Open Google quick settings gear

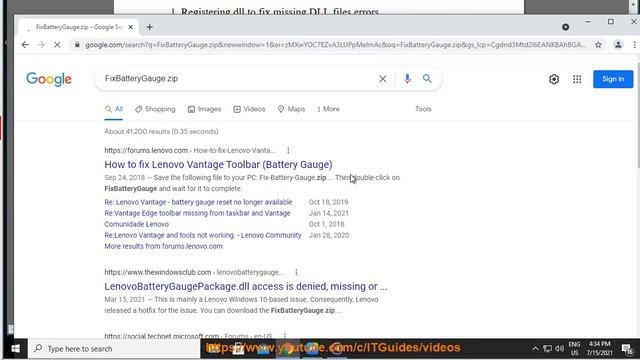(x=554, y=79)
